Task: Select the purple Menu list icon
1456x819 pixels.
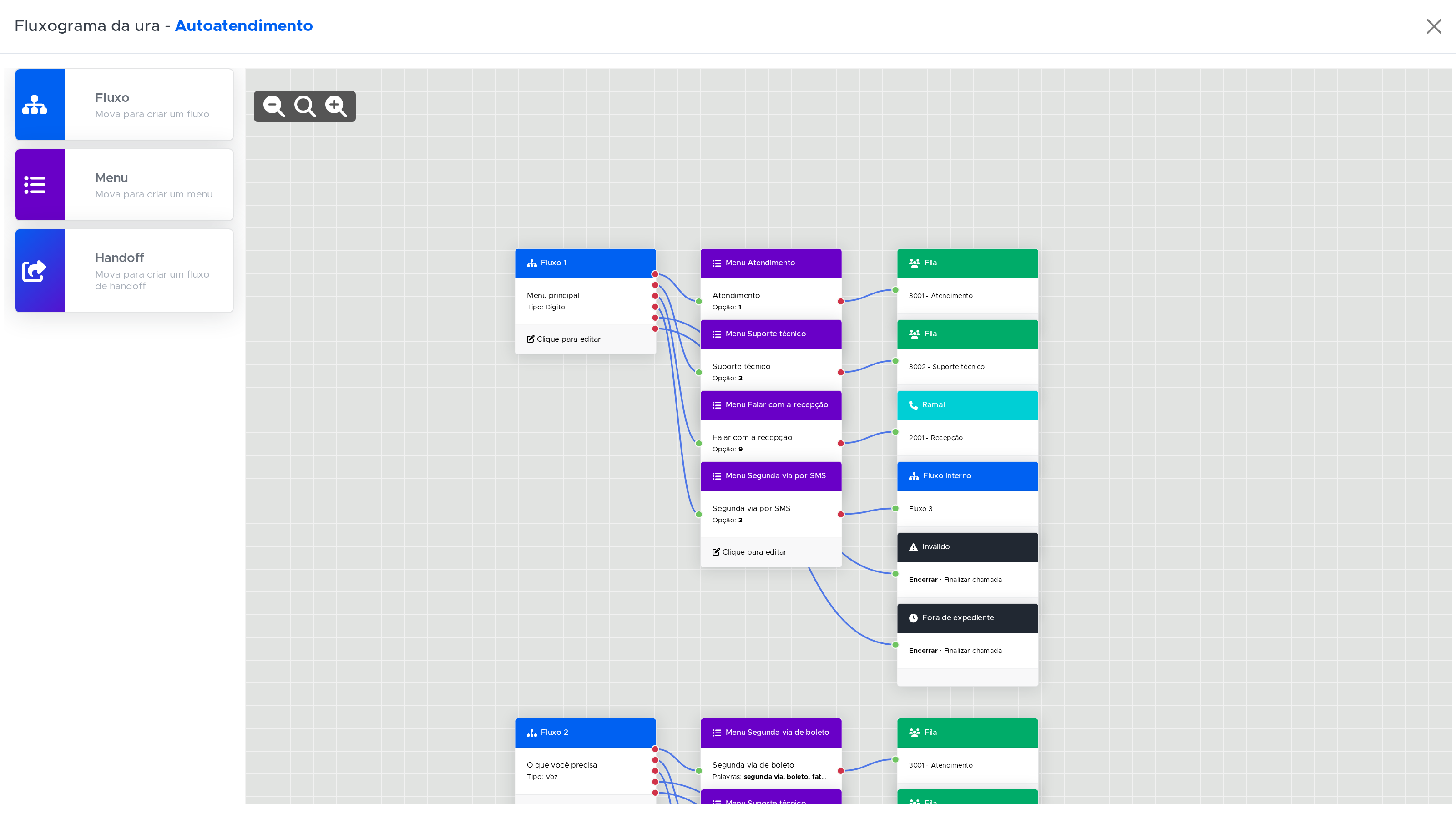Action: 35,185
